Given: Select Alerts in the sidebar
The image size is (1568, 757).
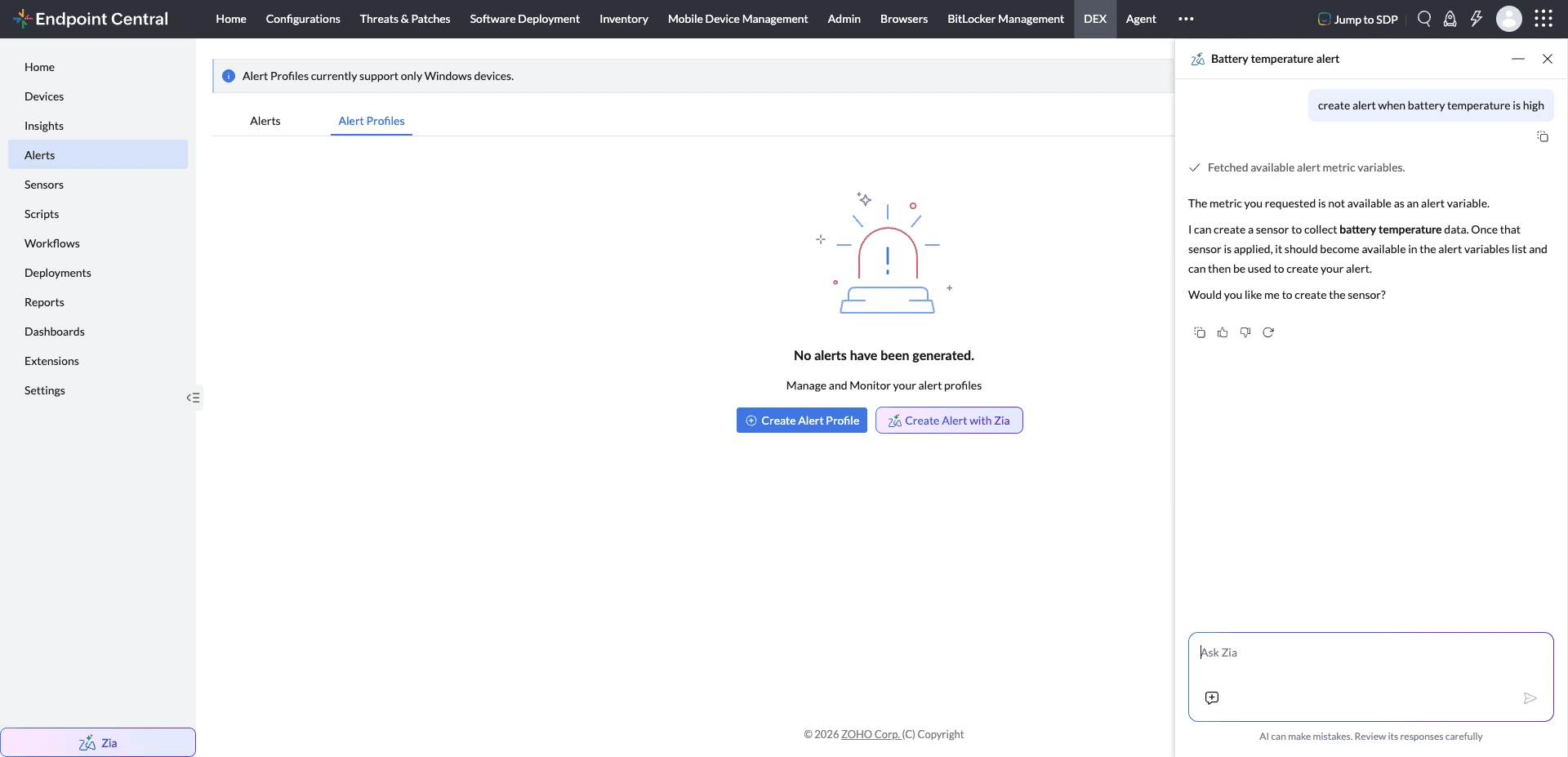Looking at the screenshot, I should click(x=98, y=155).
